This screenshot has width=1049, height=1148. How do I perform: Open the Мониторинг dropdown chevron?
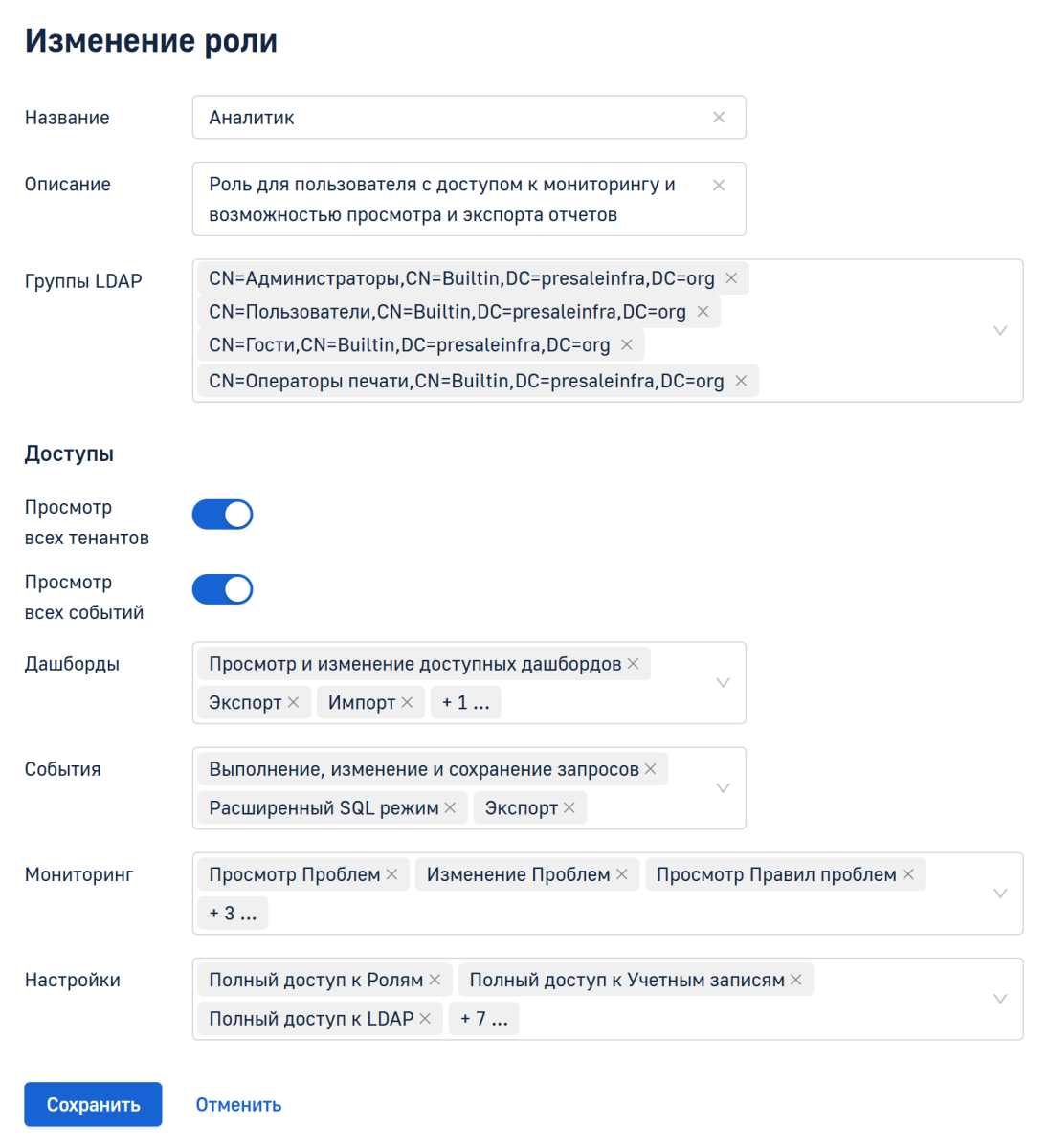1000,894
